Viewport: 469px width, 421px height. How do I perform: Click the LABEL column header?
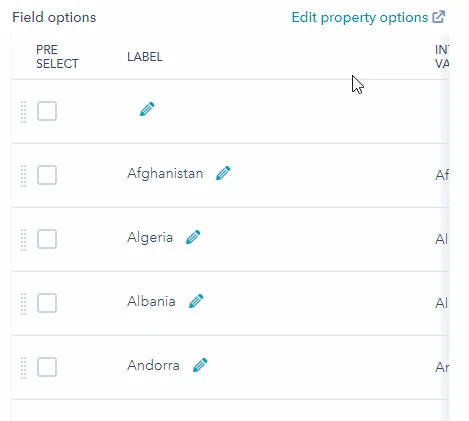145,57
